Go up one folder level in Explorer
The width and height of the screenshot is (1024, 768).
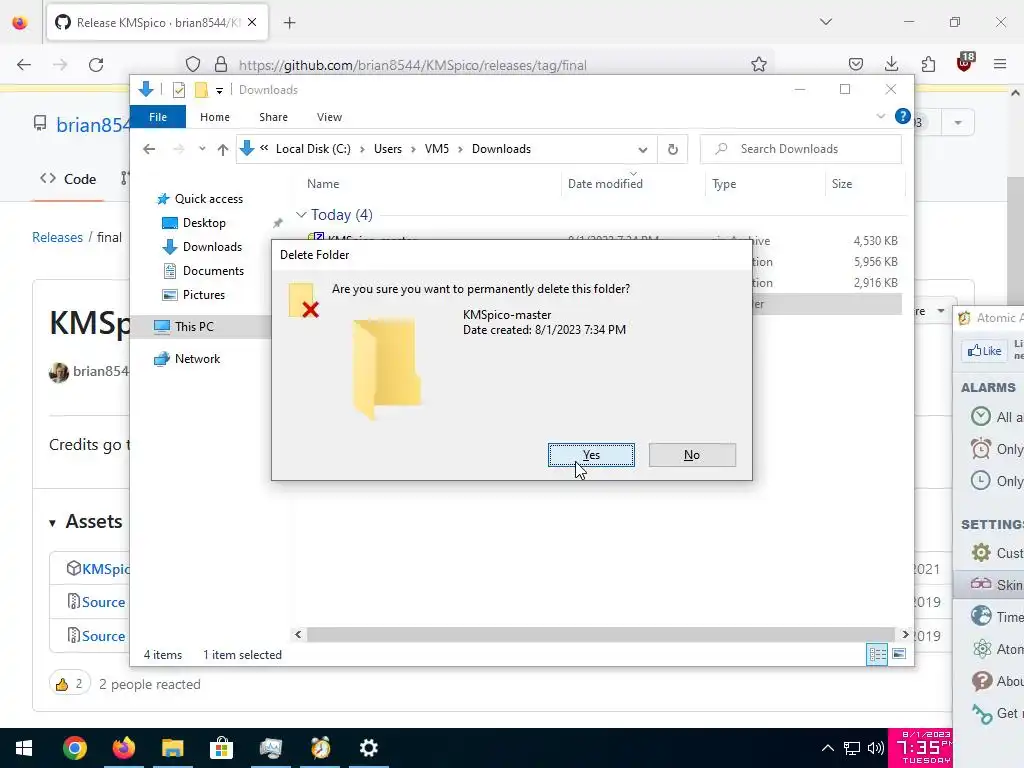tap(223, 150)
